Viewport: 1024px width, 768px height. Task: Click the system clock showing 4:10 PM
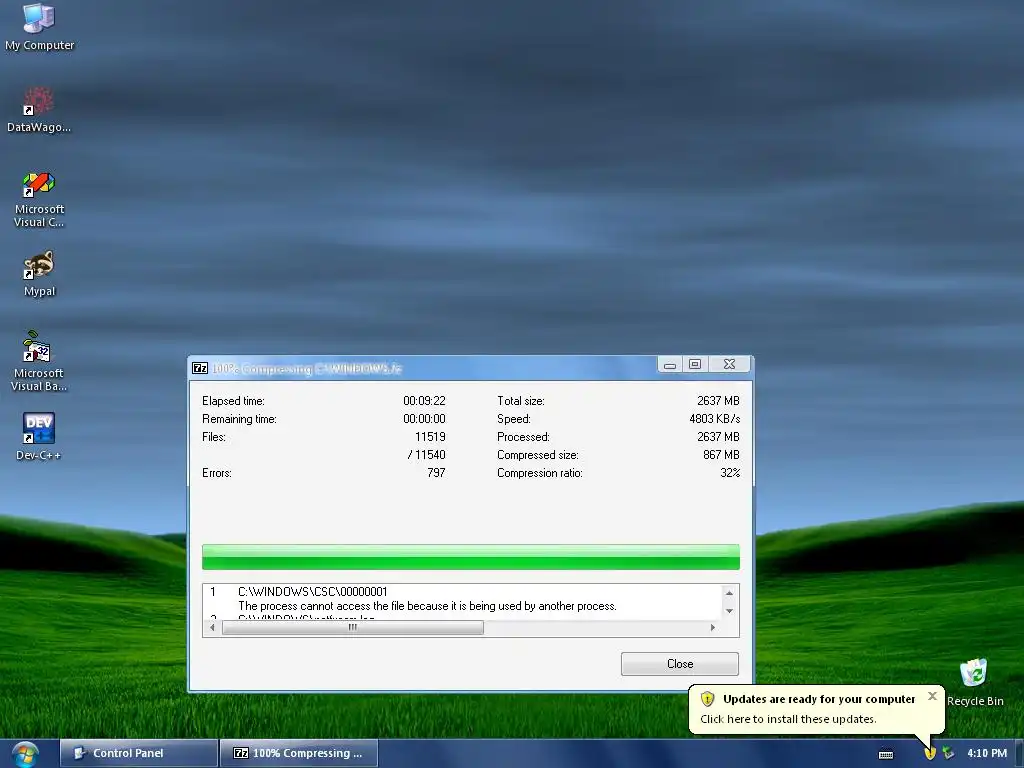987,754
